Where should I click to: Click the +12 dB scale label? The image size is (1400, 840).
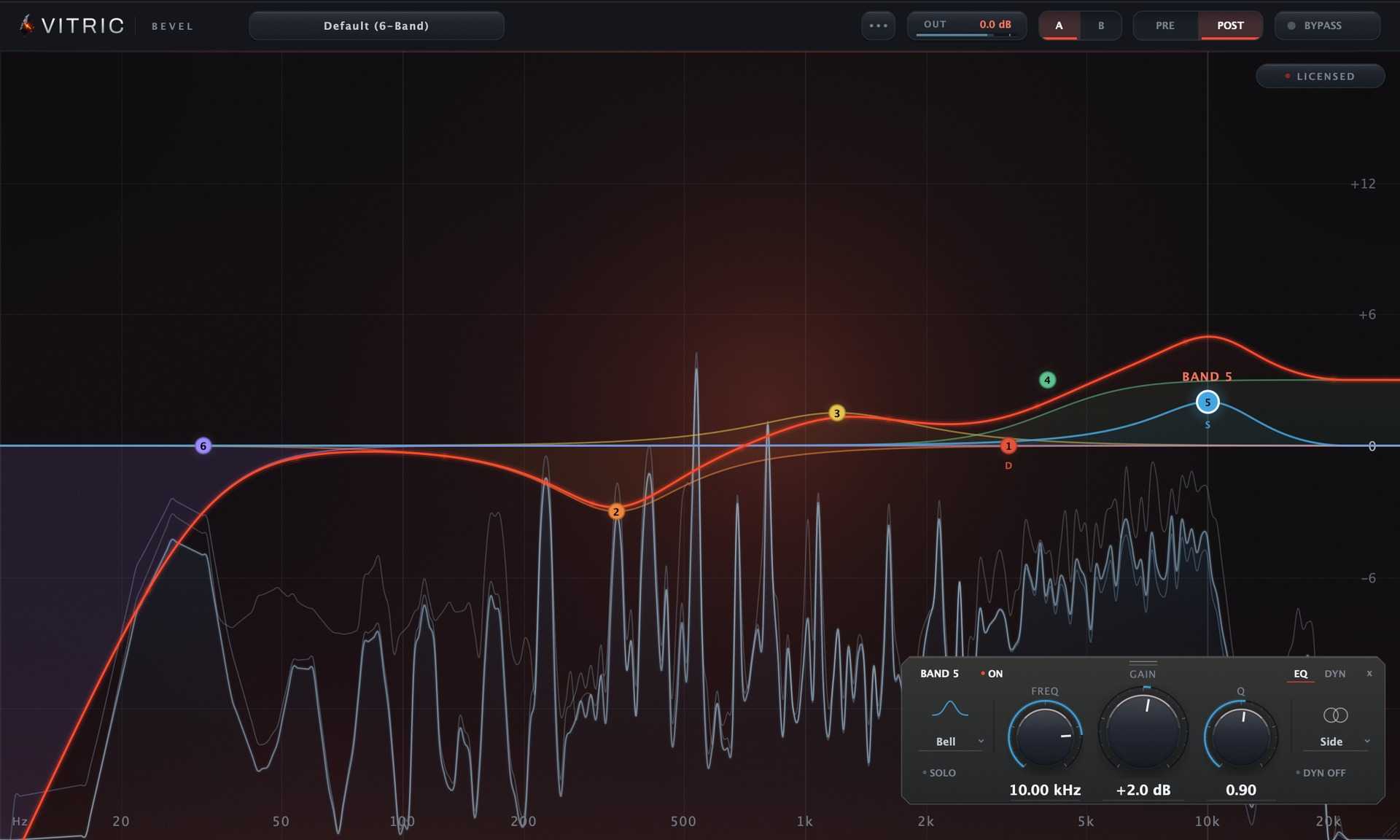coord(1363,184)
